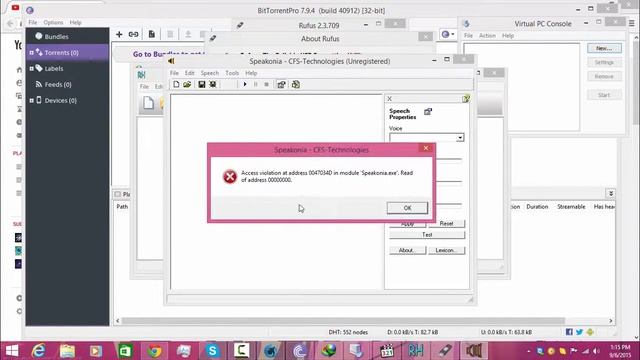The width and height of the screenshot is (640, 360).
Task: Click Android icon in BitTorrent status bar
Action: tap(590, 332)
